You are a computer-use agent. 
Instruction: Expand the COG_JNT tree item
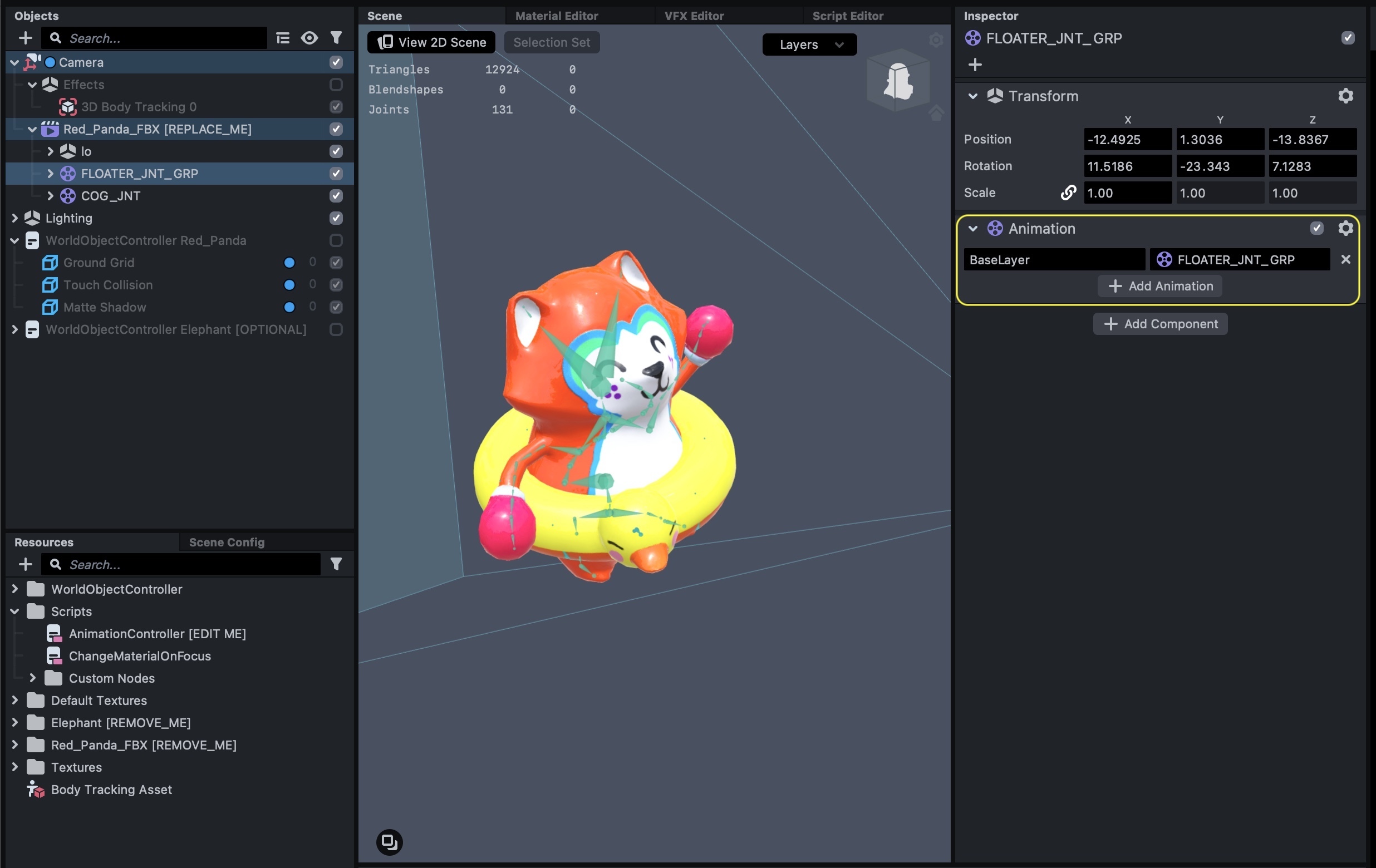tap(50, 196)
